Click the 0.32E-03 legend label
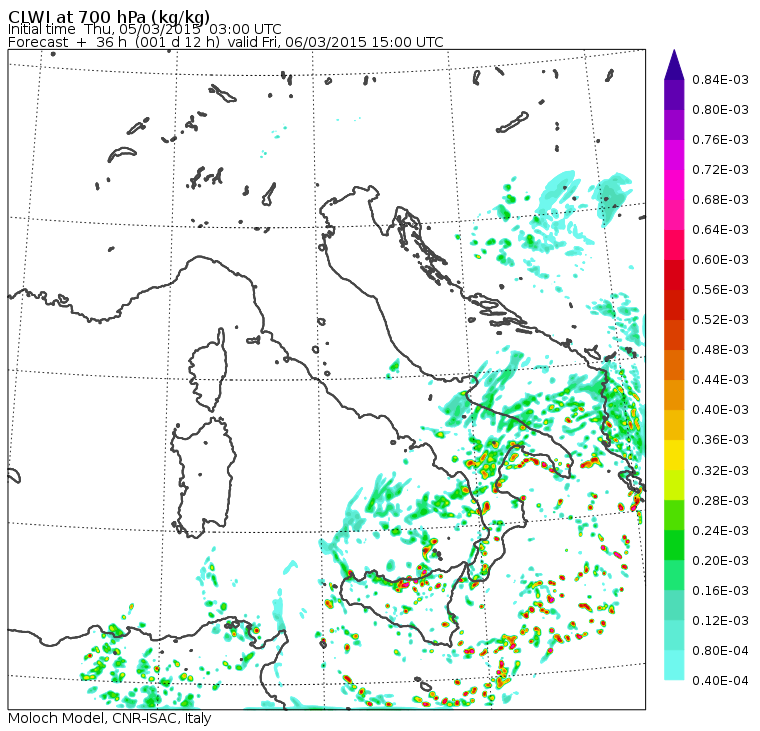The image size is (760, 731). 720,471
